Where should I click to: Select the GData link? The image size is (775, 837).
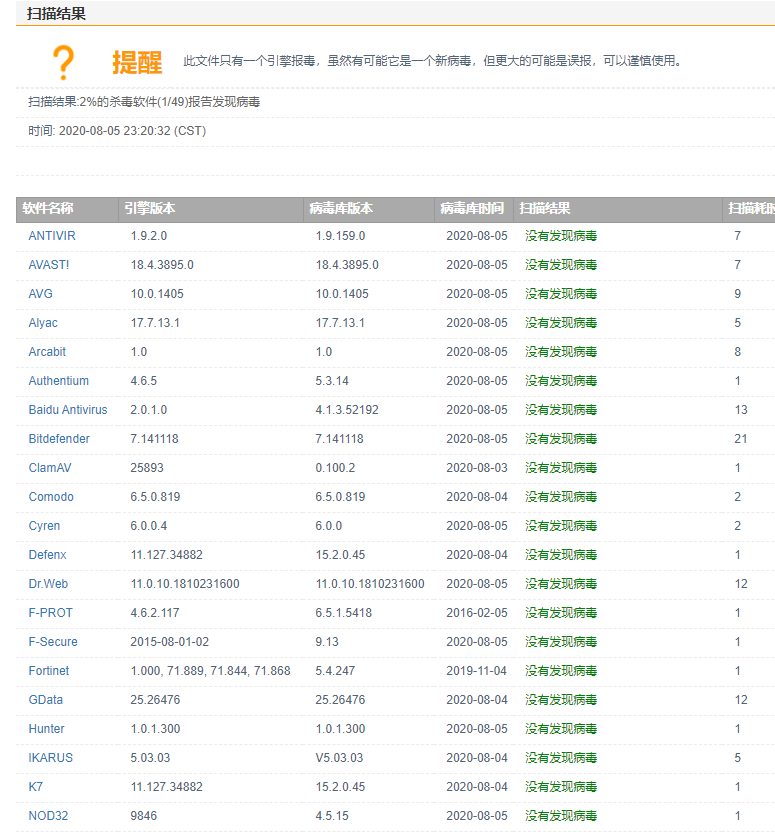point(45,700)
